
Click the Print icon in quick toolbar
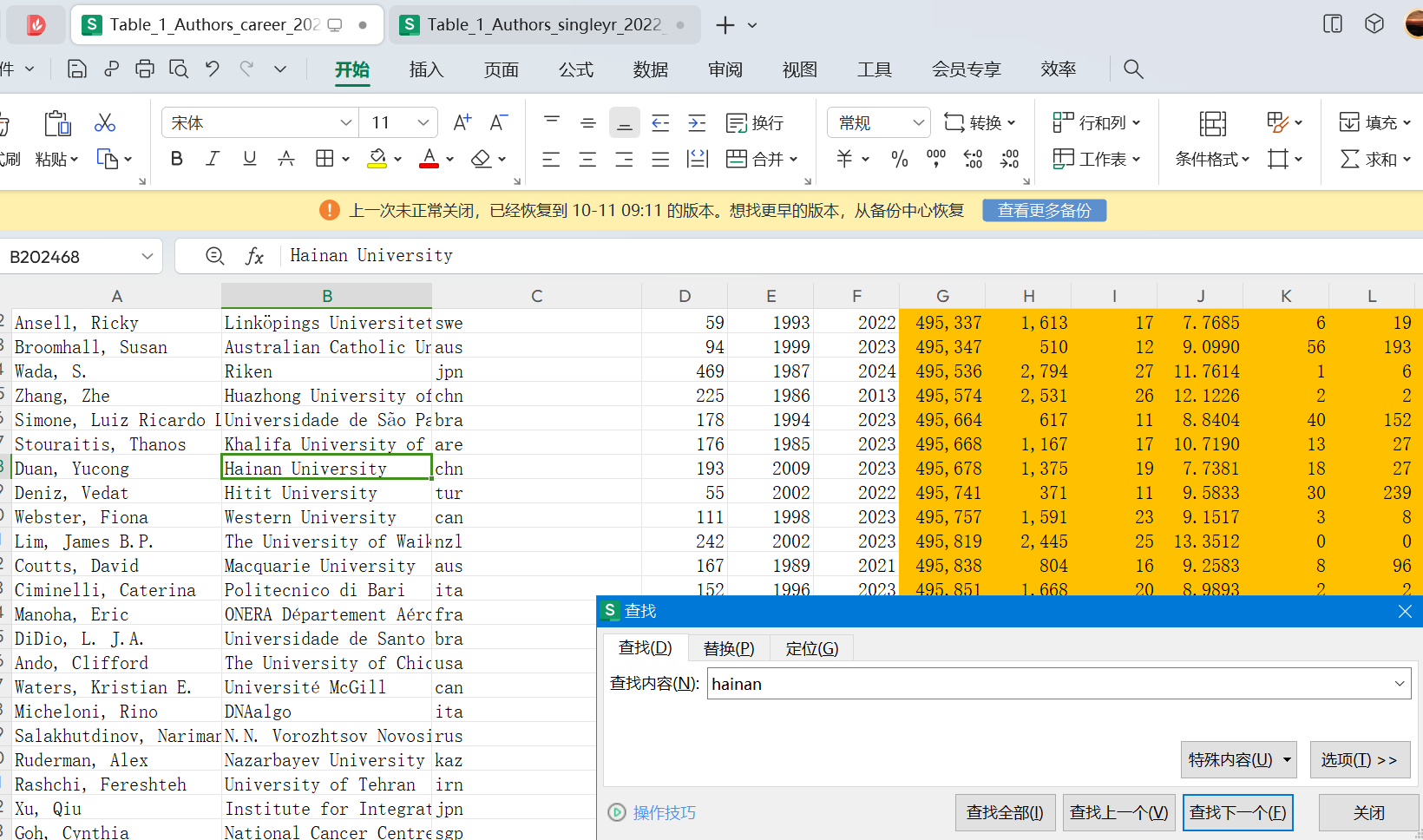pos(145,69)
